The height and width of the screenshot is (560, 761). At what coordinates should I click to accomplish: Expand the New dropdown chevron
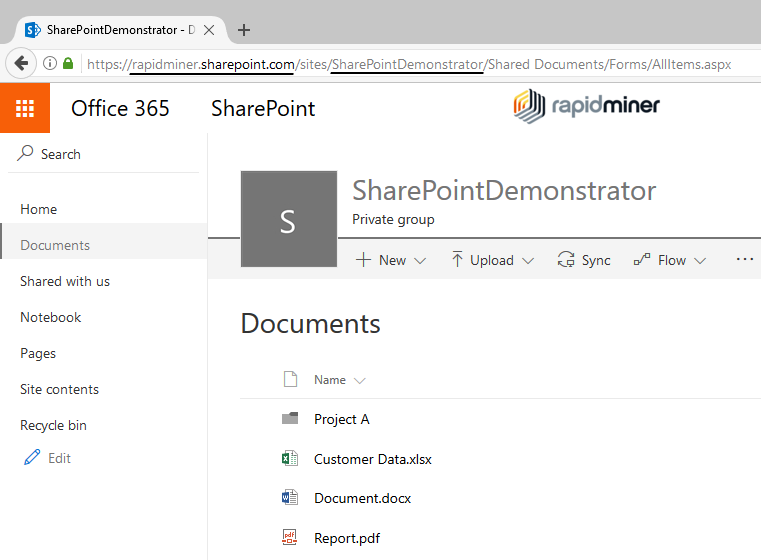click(x=420, y=261)
